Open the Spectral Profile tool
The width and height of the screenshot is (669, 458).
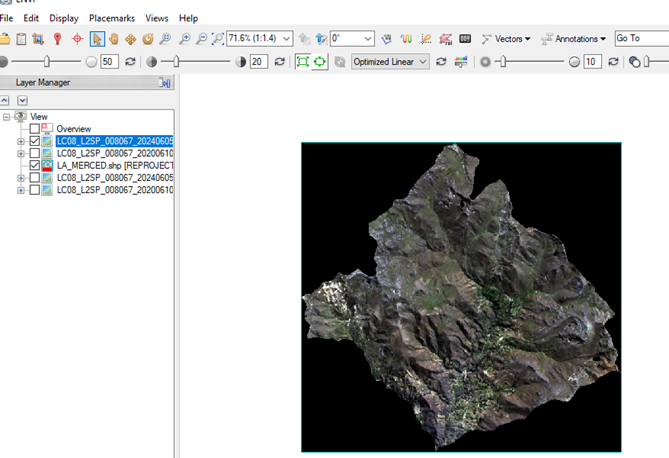click(x=406, y=39)
